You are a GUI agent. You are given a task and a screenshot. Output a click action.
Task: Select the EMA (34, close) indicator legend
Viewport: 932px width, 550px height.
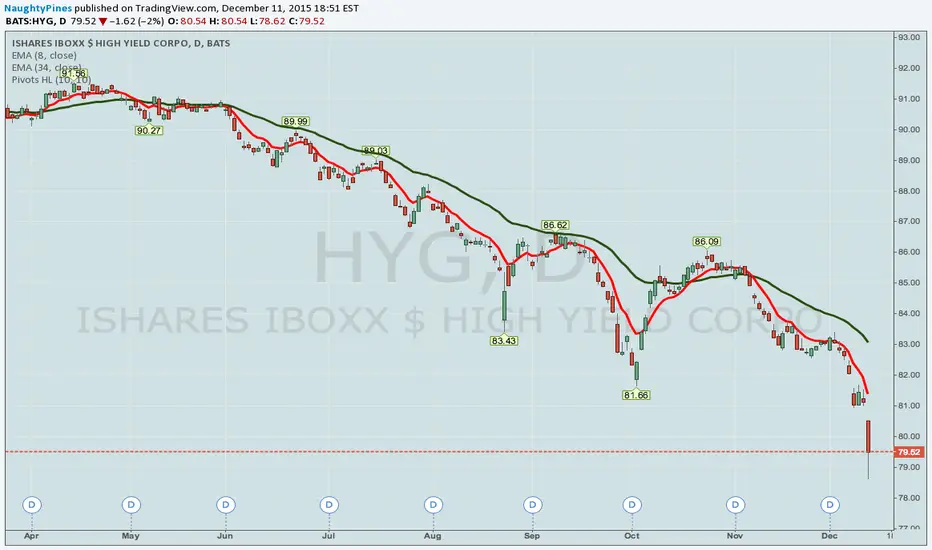(x=46, y=68)
